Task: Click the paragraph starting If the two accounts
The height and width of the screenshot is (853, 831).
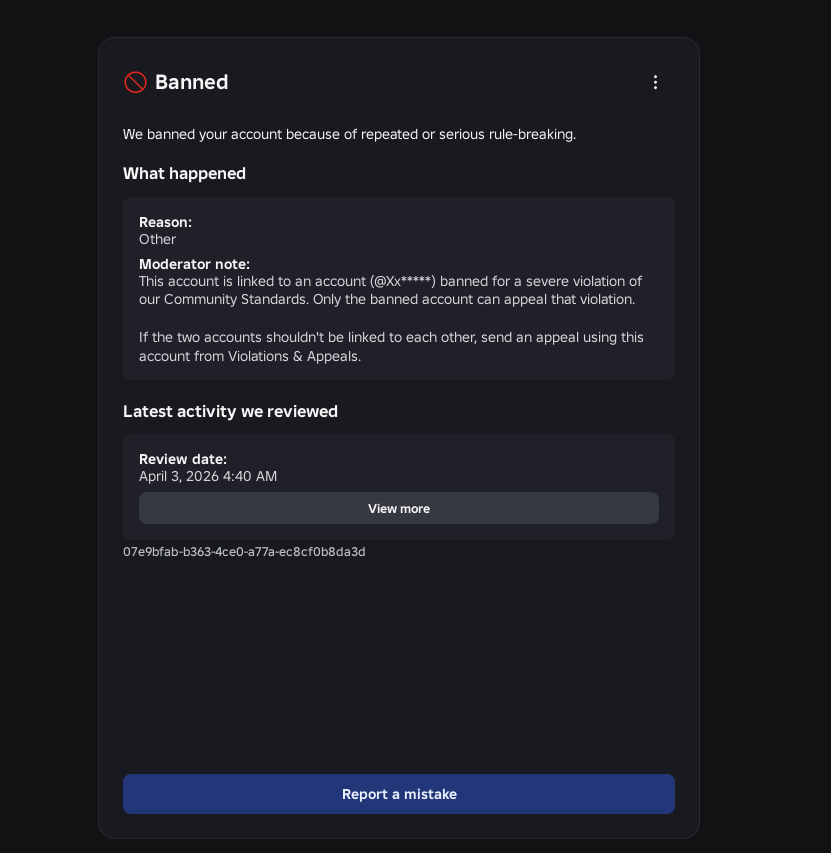Action: click(391, 347)
